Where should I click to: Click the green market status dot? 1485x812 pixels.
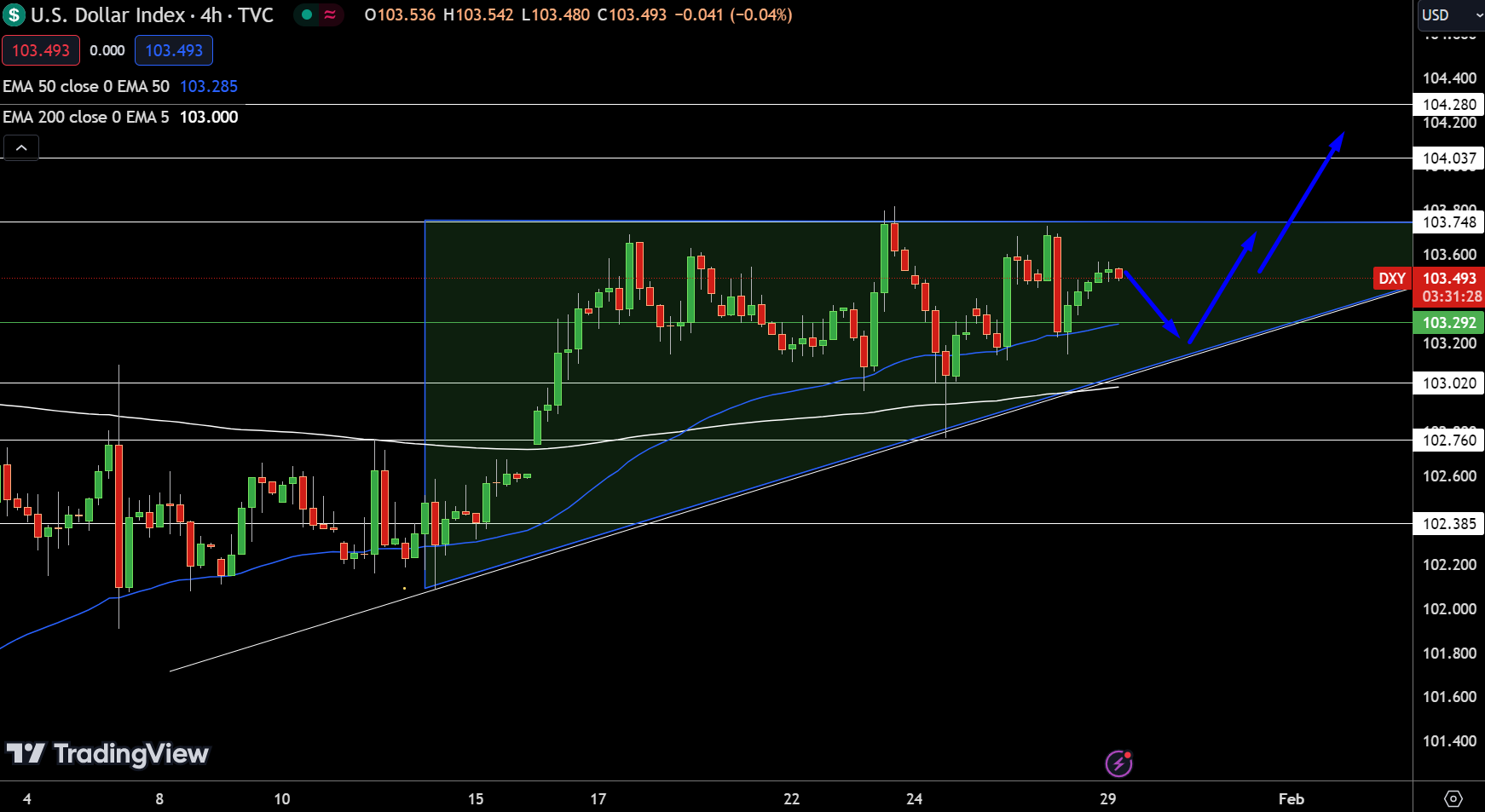click(x=307, y=14)
